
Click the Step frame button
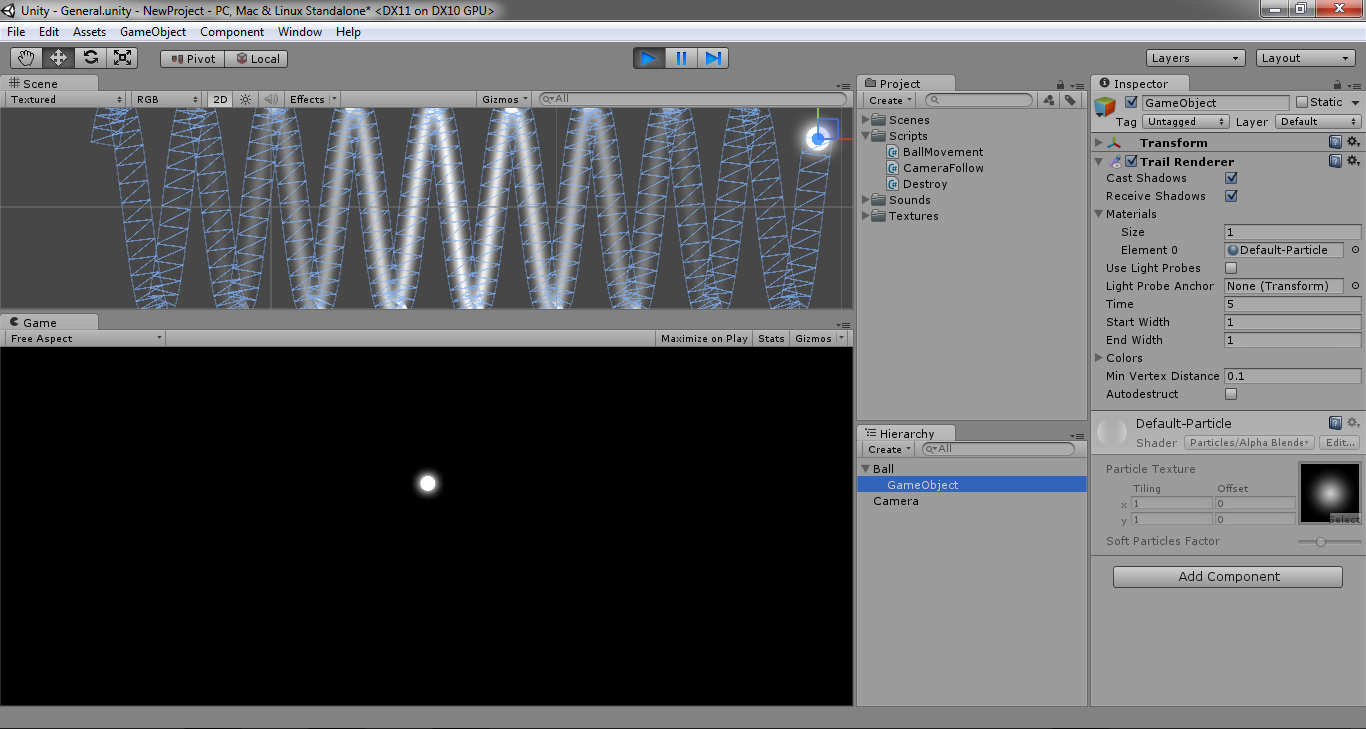tap(713, 58)
